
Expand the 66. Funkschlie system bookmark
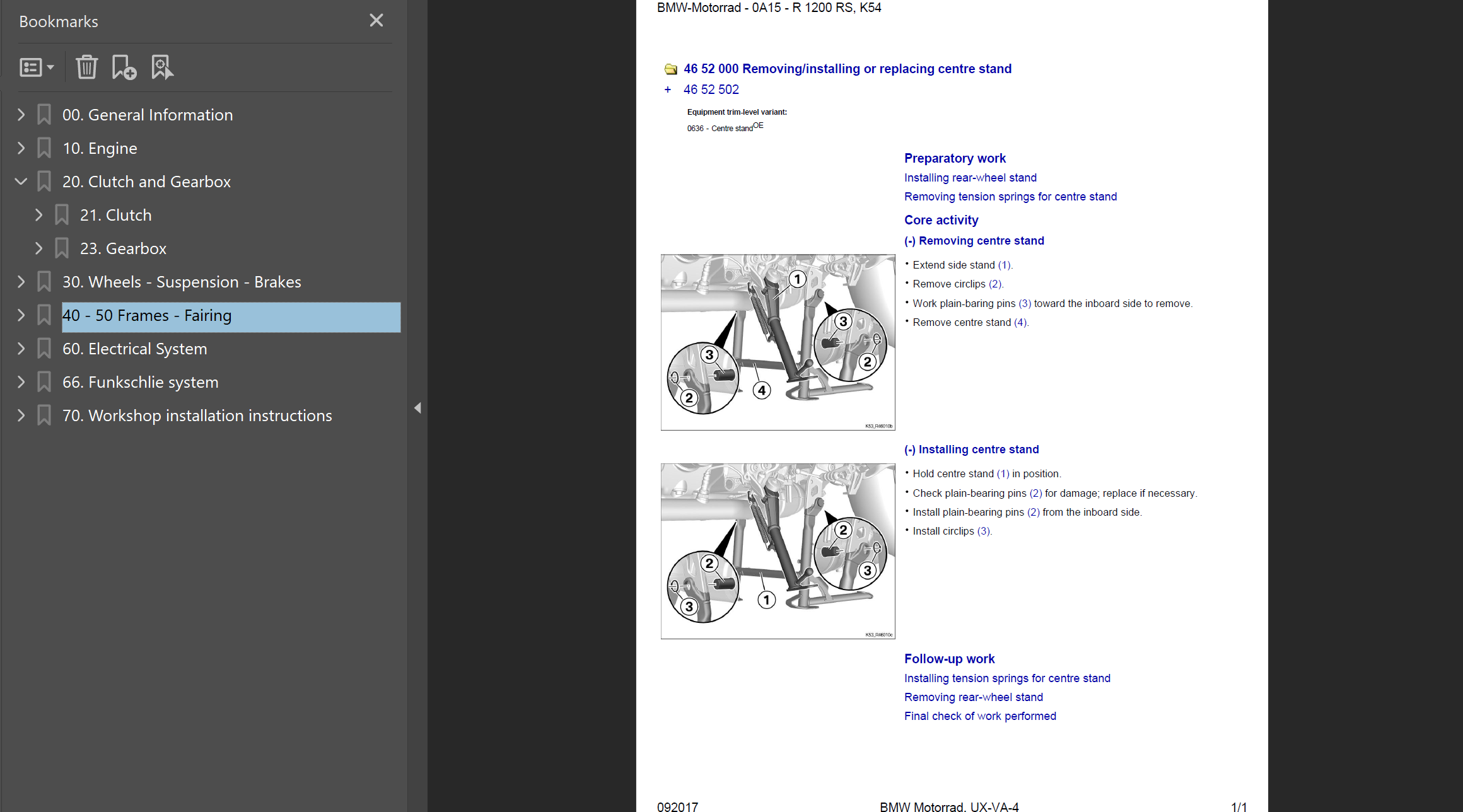pyautogui.click(x=21, y=382)
